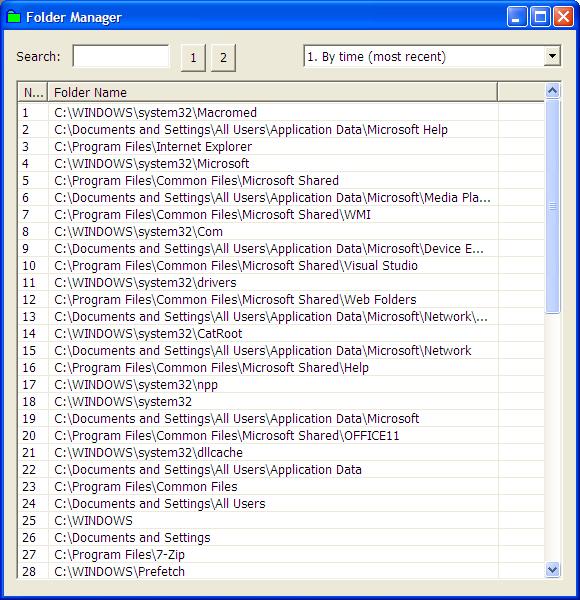Image resolution: width=580 pixels, height=600 pixels.
Task: Pick the C:\WINDOWS\Prefetch row
Action: coord(281,571)
